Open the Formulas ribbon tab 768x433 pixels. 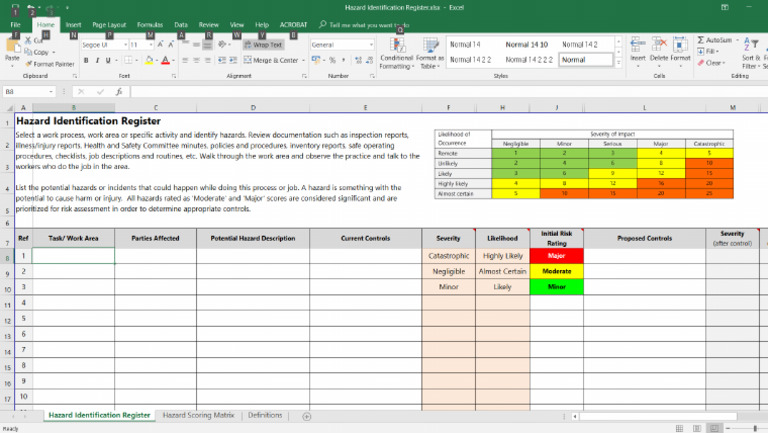[x=150, y=23]
